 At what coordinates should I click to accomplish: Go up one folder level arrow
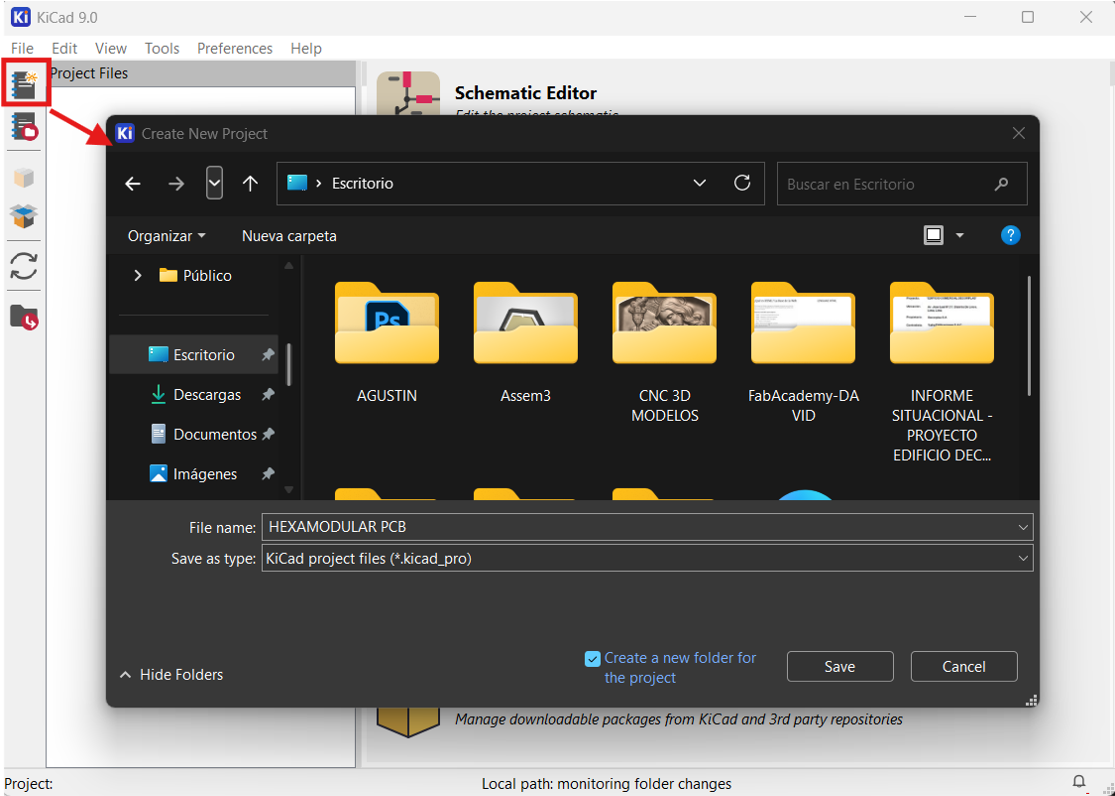(x=250, y=184)
